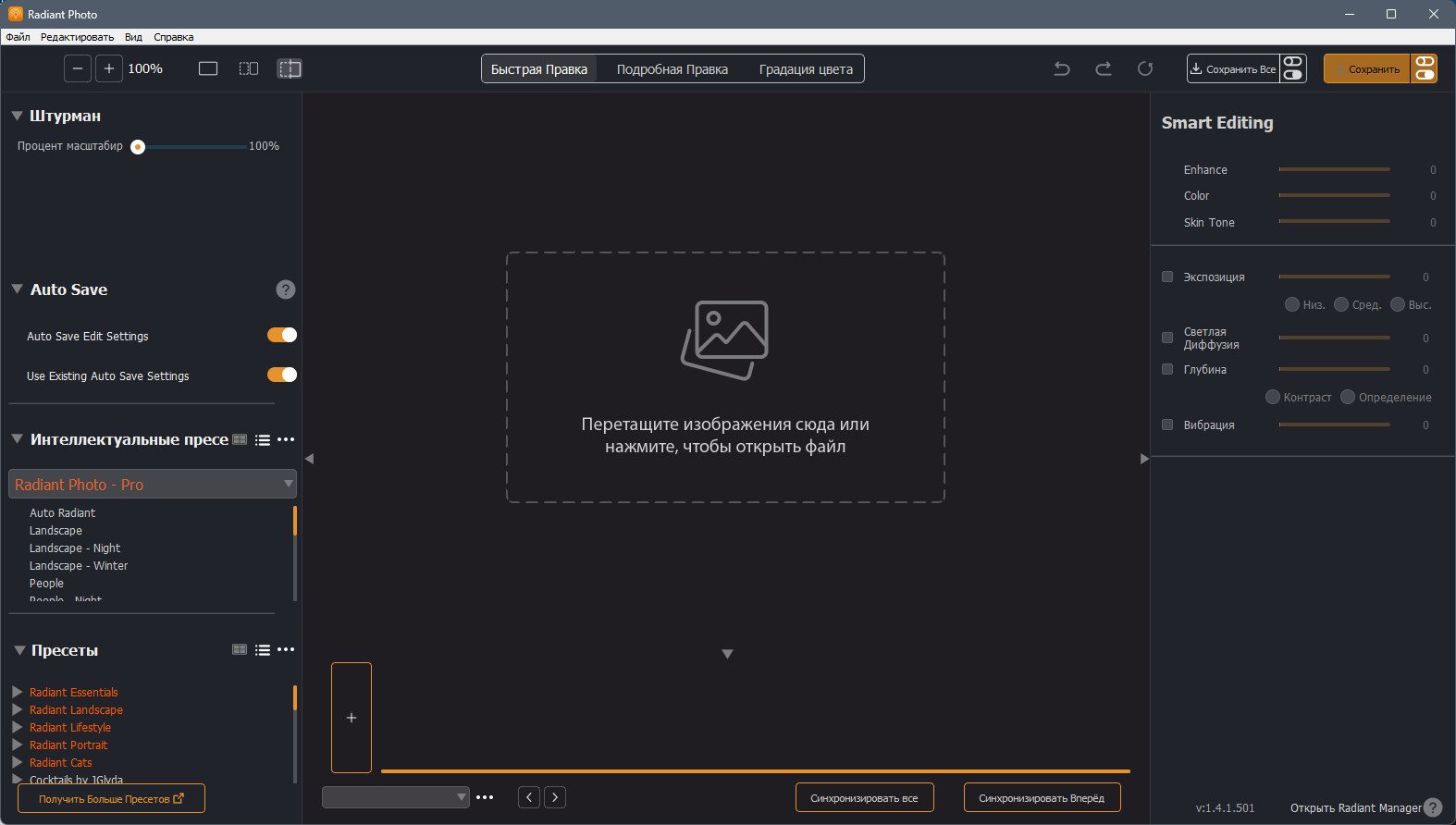This screenshot has height=825, width=1456.
Task: Enable the Глубина checkbox
Action: (1167, 369)
